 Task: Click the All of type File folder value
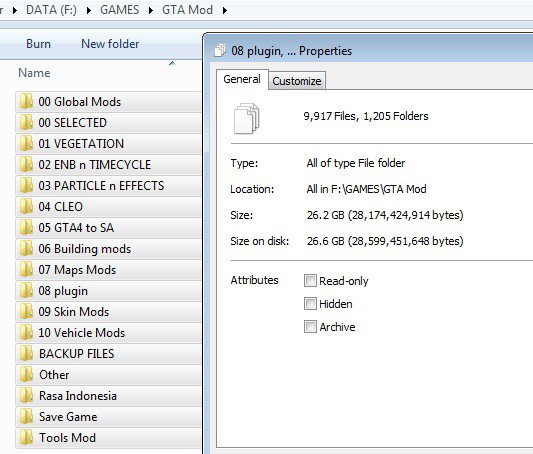tap(356, 163)
